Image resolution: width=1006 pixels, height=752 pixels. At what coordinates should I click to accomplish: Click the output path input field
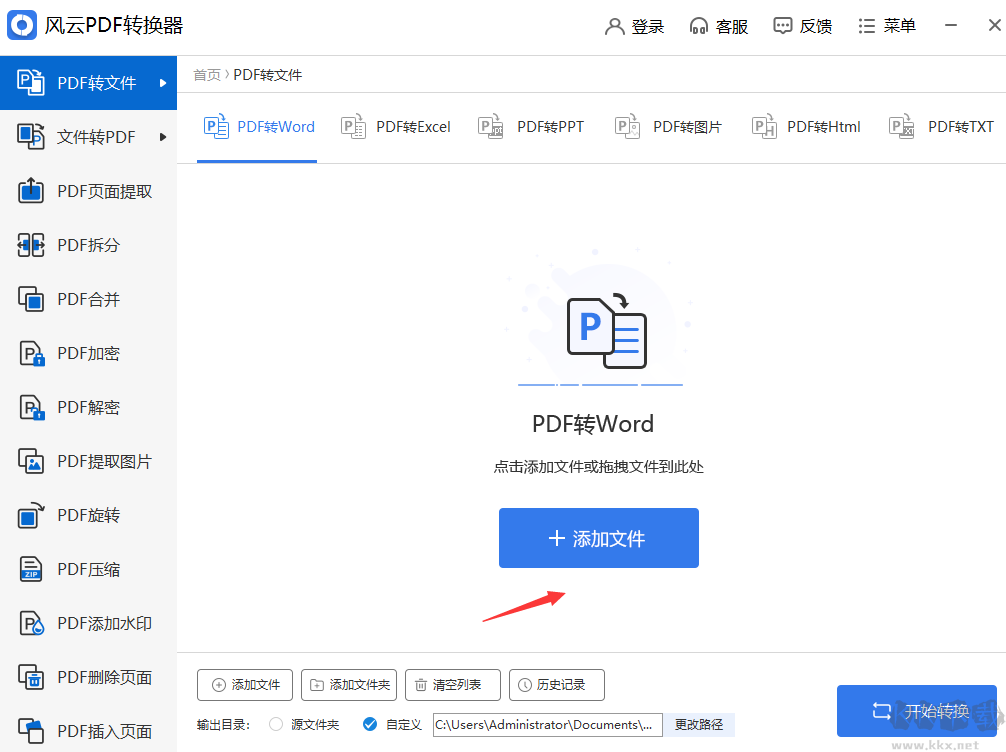(x=547, y=724)
